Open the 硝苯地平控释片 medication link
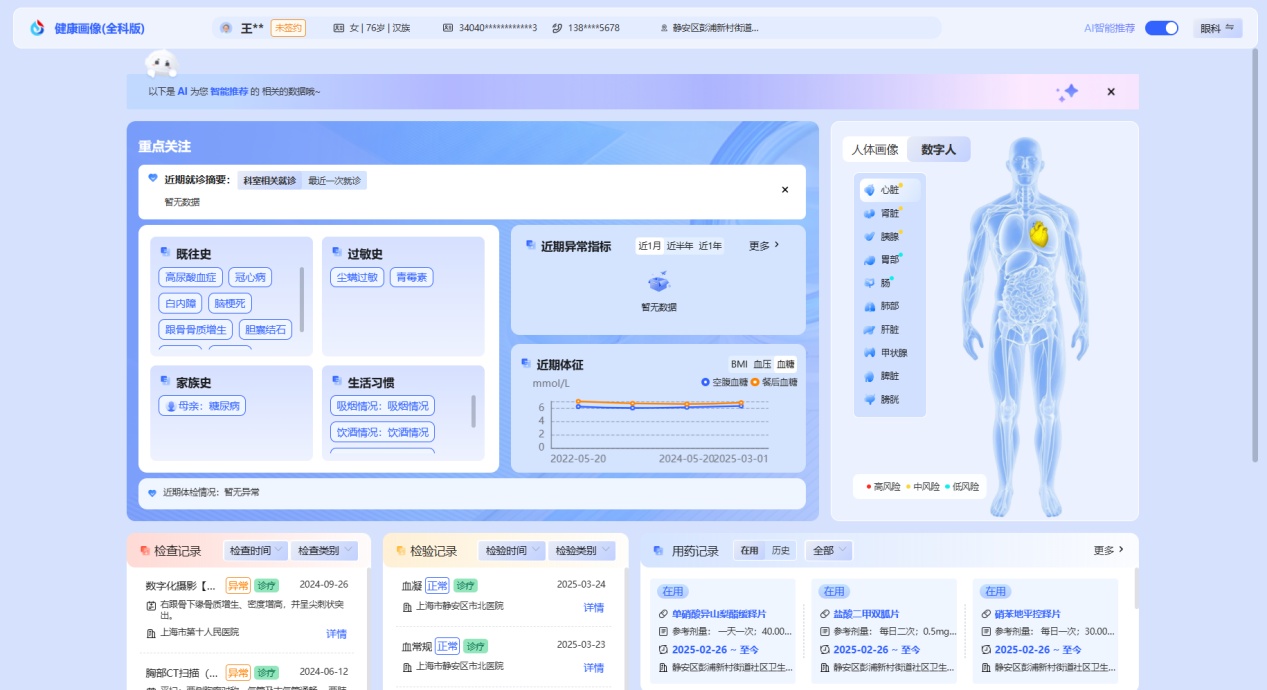 coord(1027,614)
